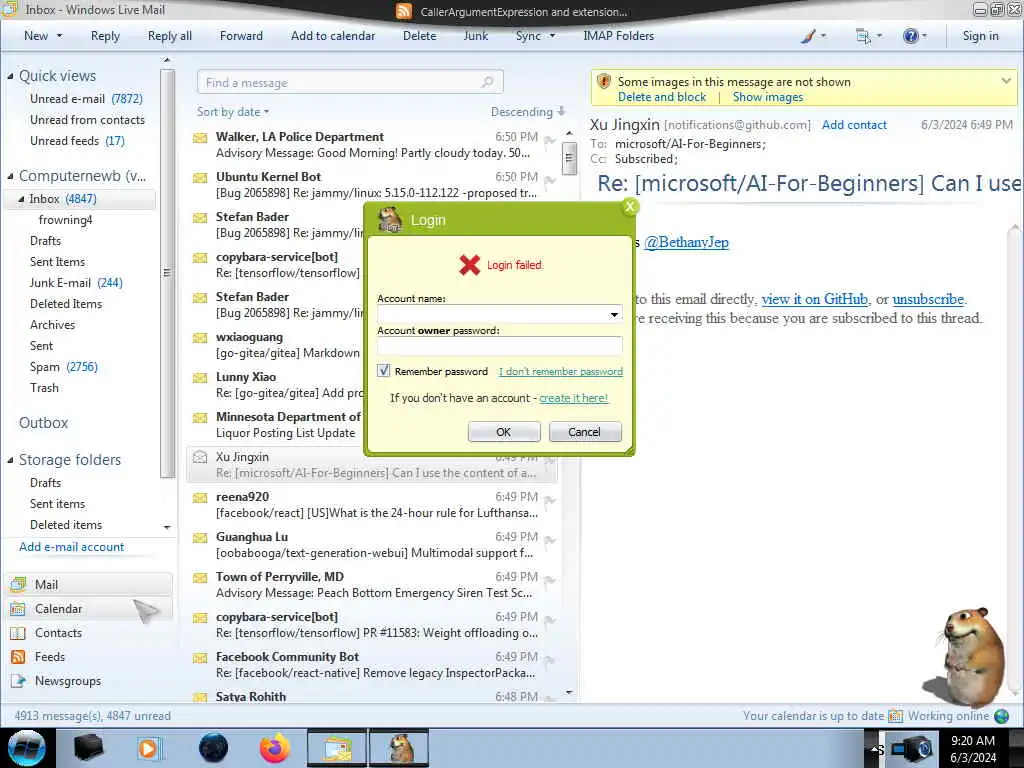This screenshot has width=1024, height=768.
Task: Click Junk in the toolbar
Action: click(x=475, y=36)
